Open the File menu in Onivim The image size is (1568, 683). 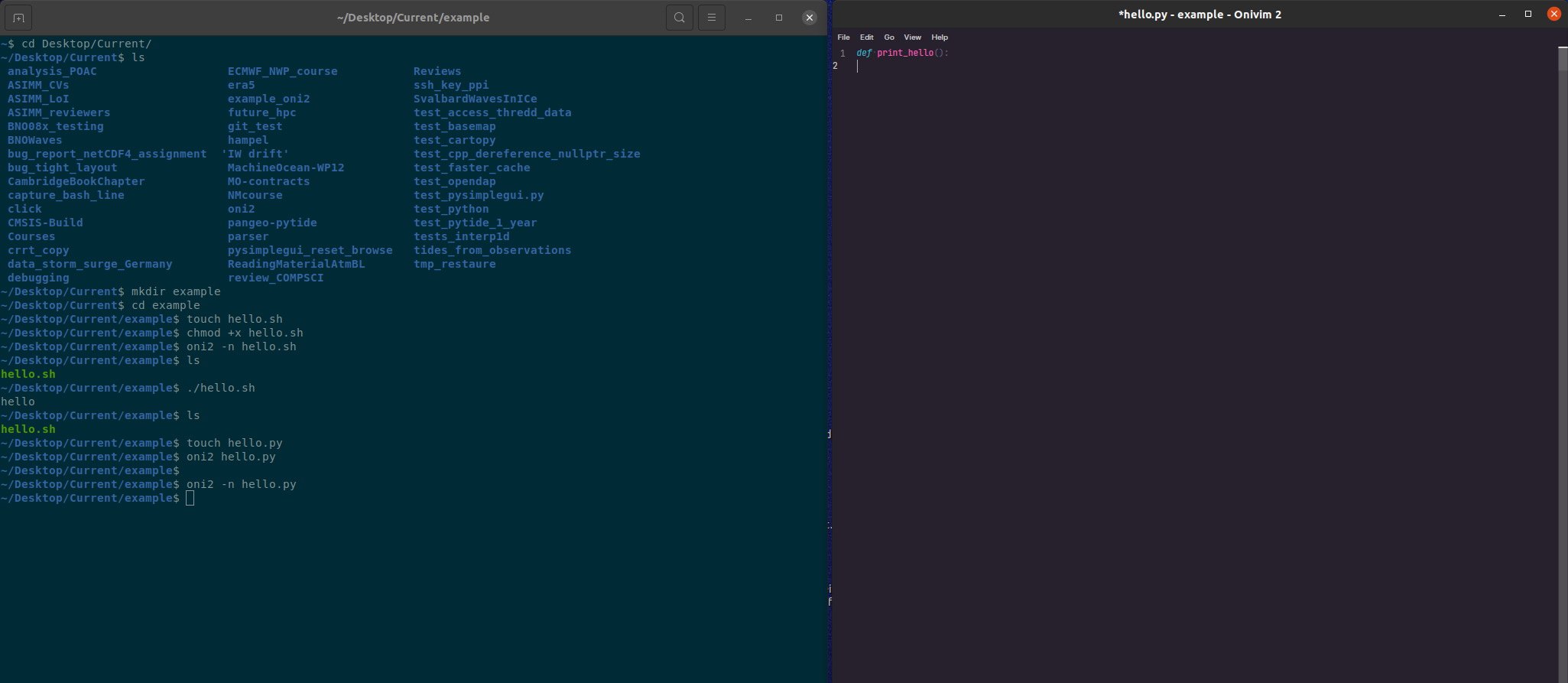843,37
